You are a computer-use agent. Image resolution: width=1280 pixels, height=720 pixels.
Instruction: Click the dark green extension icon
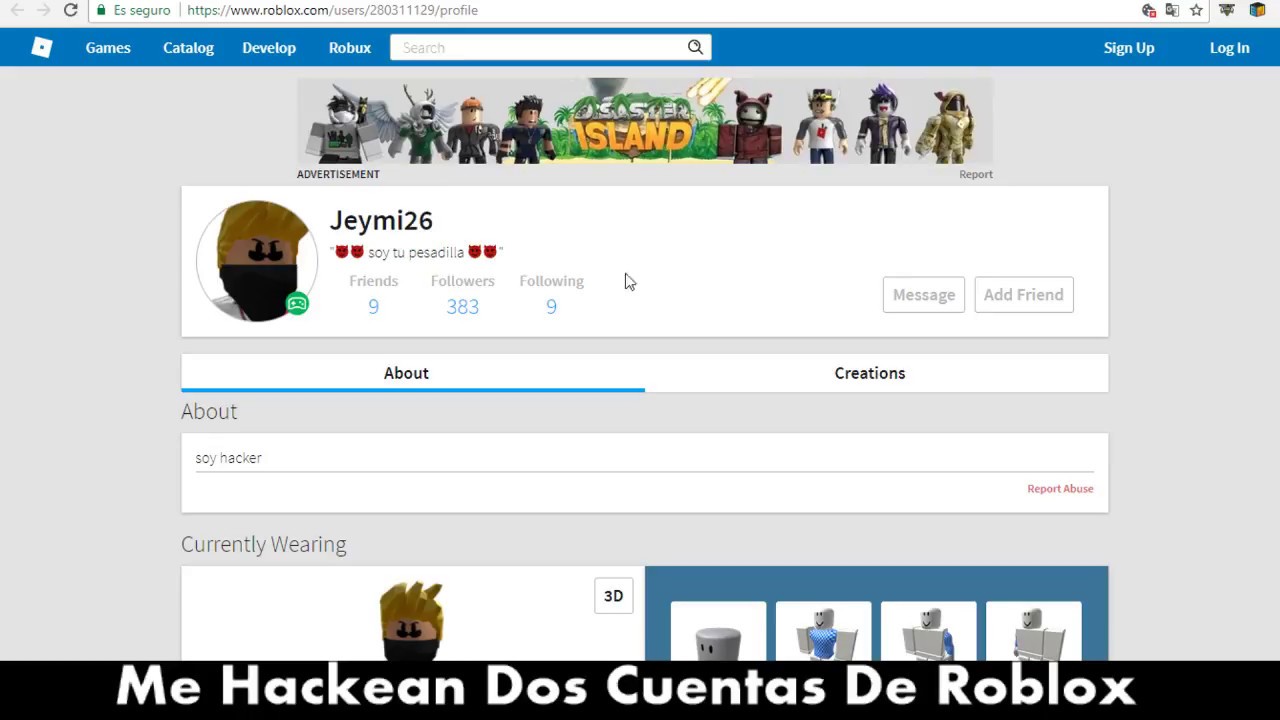tap(1227, 10)
